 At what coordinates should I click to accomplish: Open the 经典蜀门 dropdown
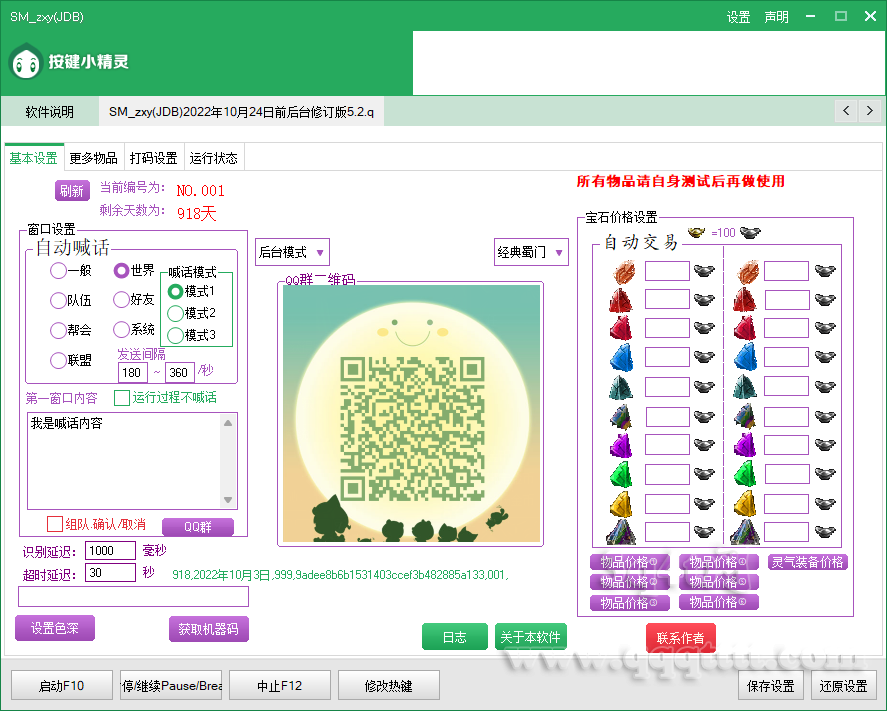point(531,252)
